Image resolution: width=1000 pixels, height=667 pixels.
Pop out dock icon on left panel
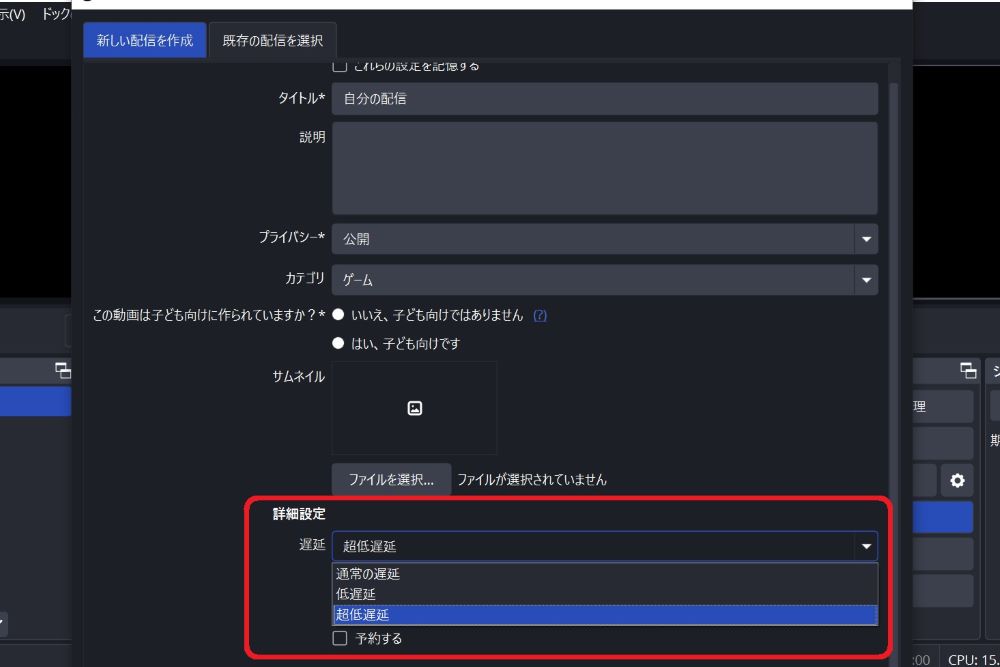pyautogui.click(x=63, y=370)
